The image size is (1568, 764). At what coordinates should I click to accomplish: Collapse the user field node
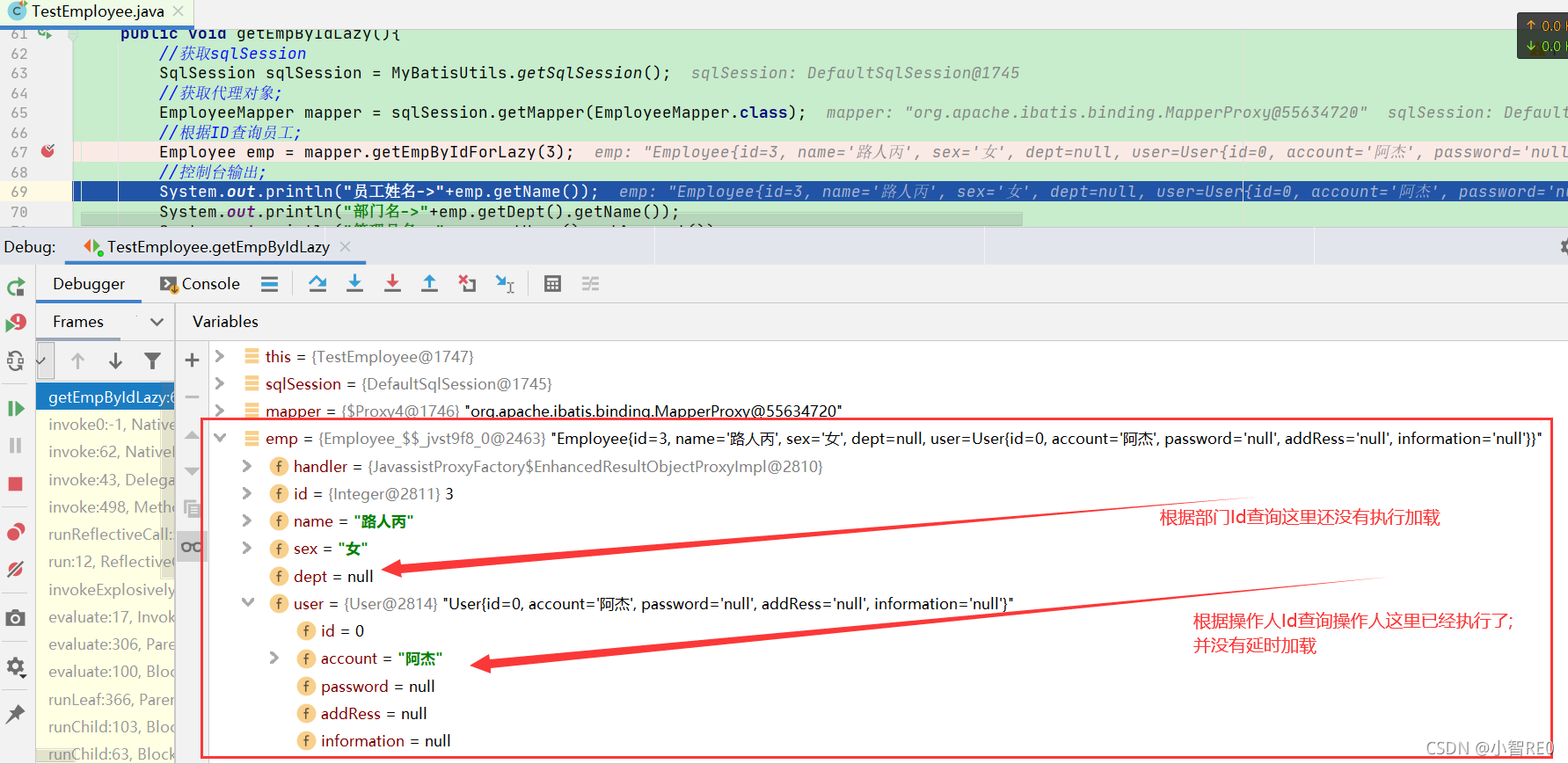tap(248, 603)
